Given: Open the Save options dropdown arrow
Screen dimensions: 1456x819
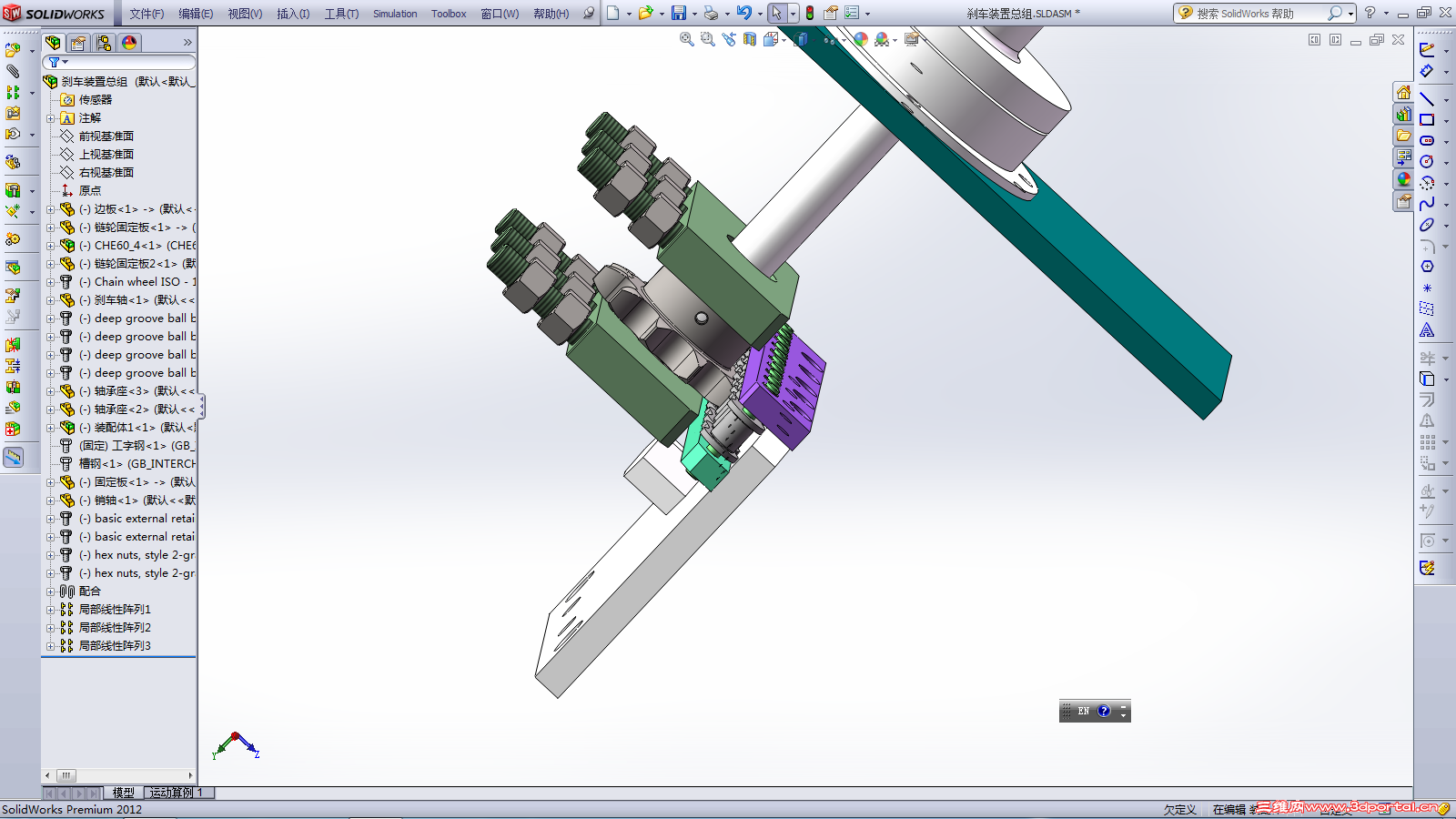Looking at the screenshot, I should (694, 14).
